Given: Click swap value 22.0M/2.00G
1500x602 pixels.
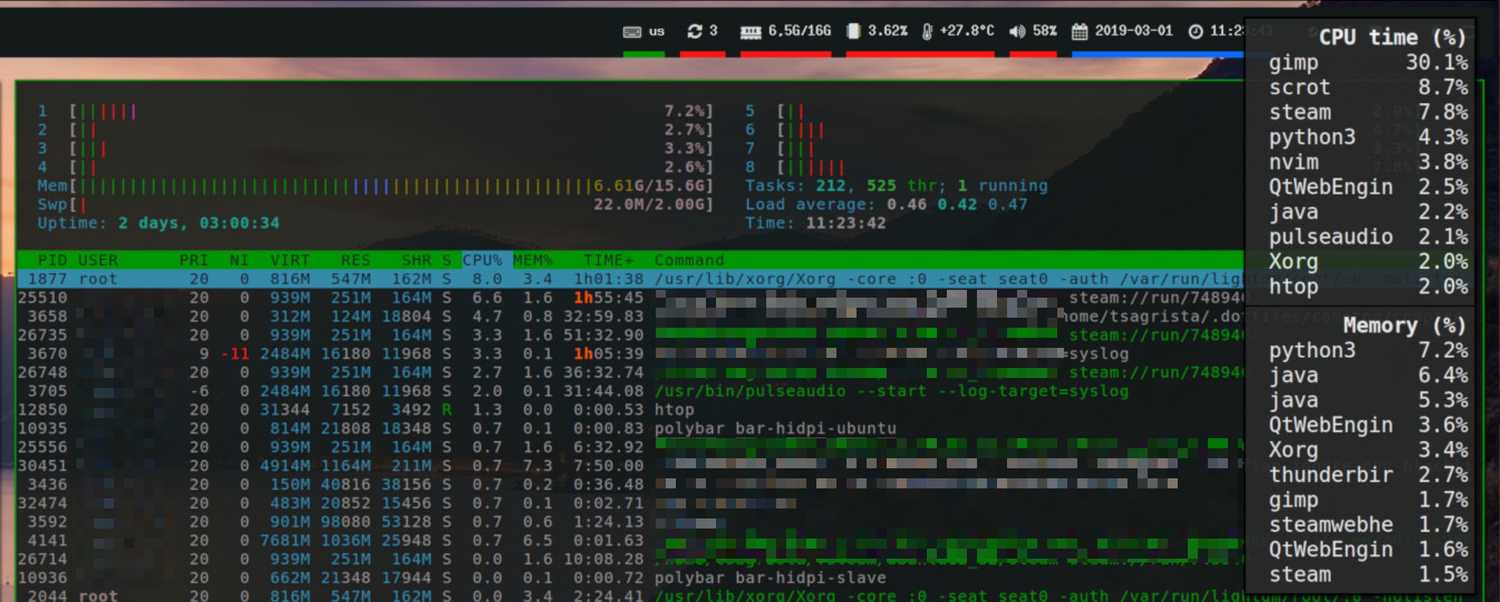Looking at the screenshot, I should [650, 204].
